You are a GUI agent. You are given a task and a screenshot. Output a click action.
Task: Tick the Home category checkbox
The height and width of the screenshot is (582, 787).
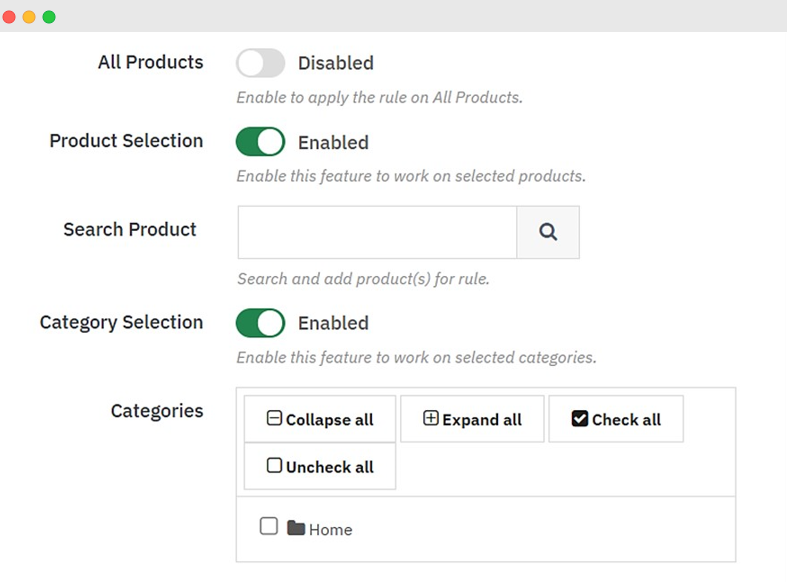click(x=268, y=526)
